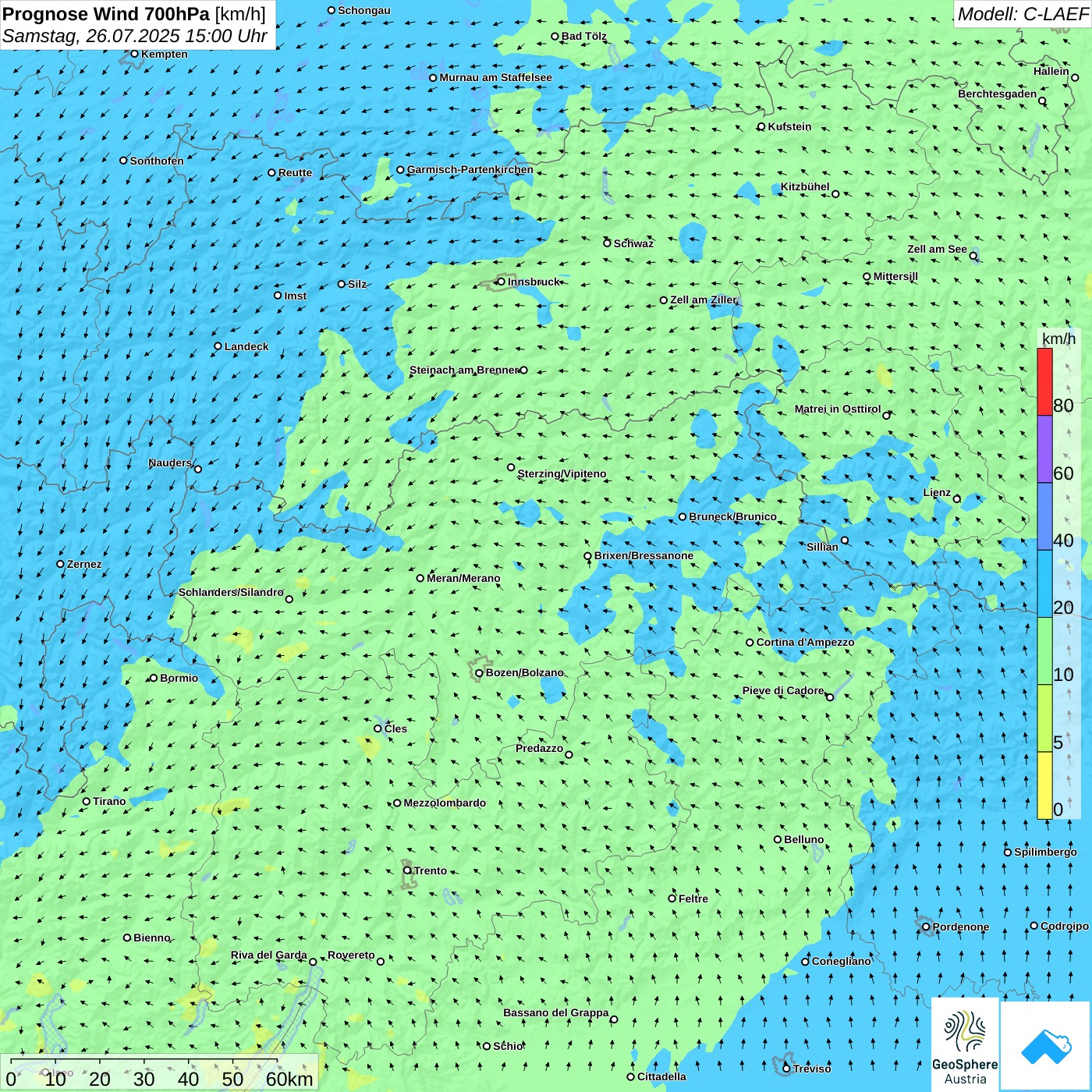Click the 'Zell am See' label

pyautogui.click(x=937, y=249)
